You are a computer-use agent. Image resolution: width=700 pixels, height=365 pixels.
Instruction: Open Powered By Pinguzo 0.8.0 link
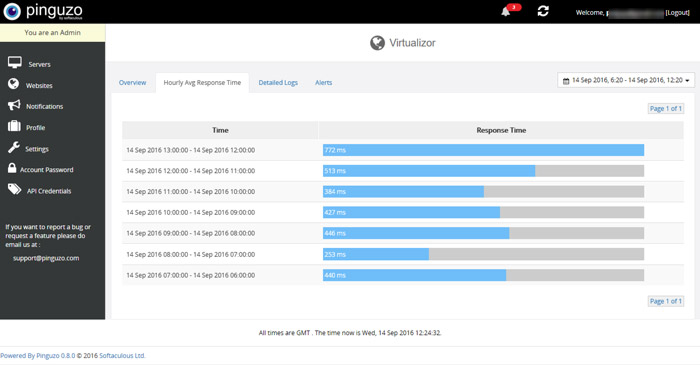tap(38, 356)
